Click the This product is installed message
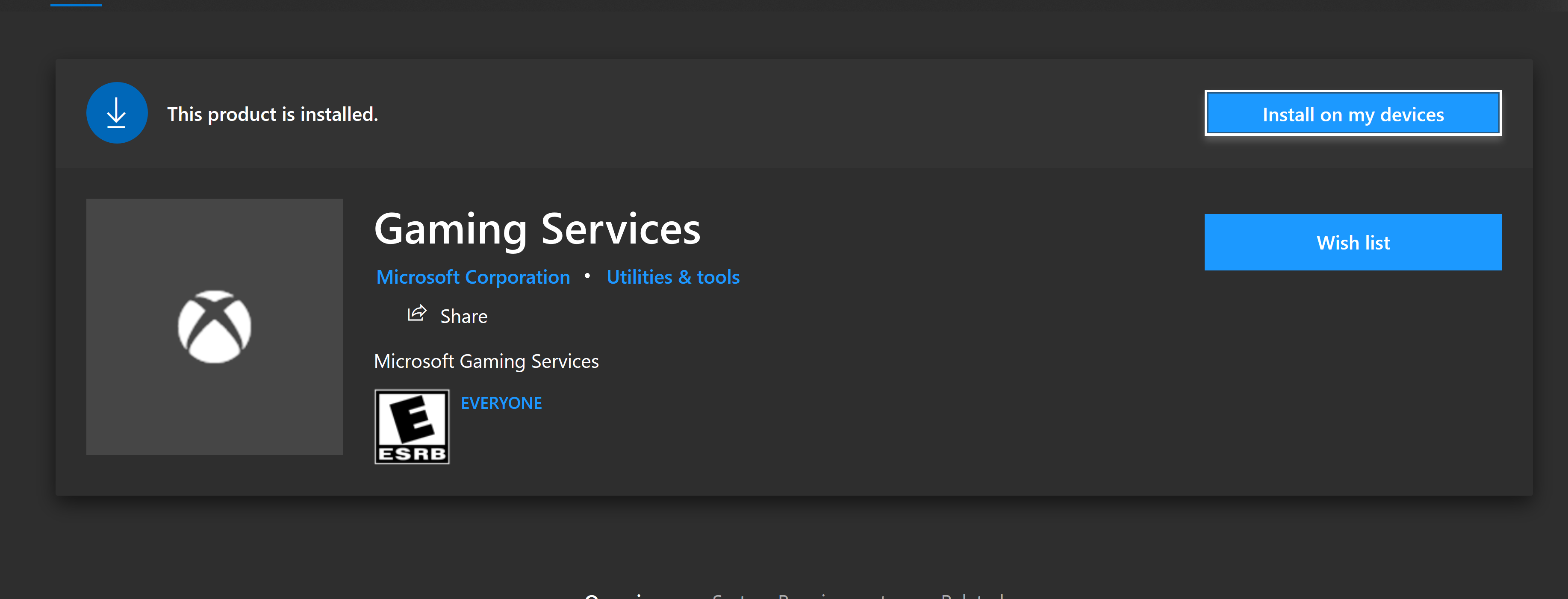1568x599 pixels. [272, 115]
